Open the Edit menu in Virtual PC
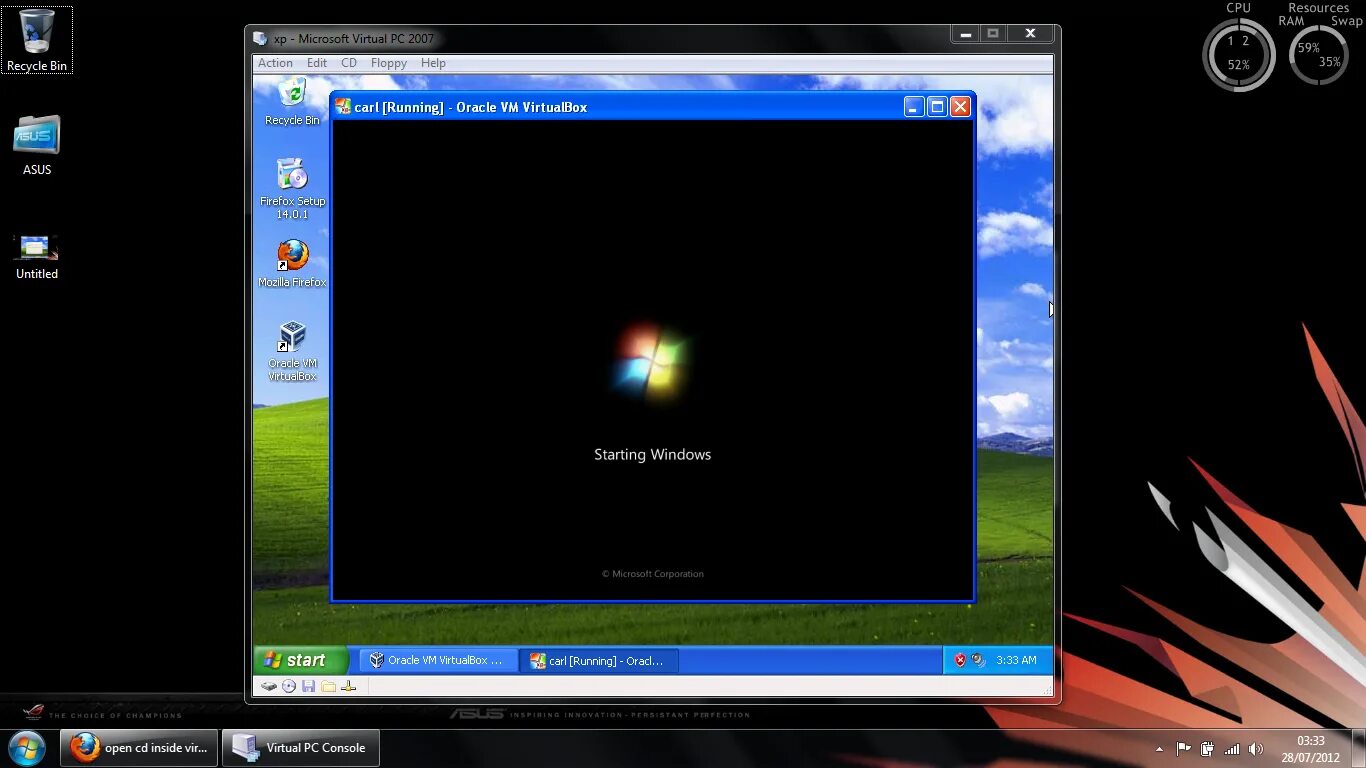The height and width of the screenshot is (768, 1366). 317,63
